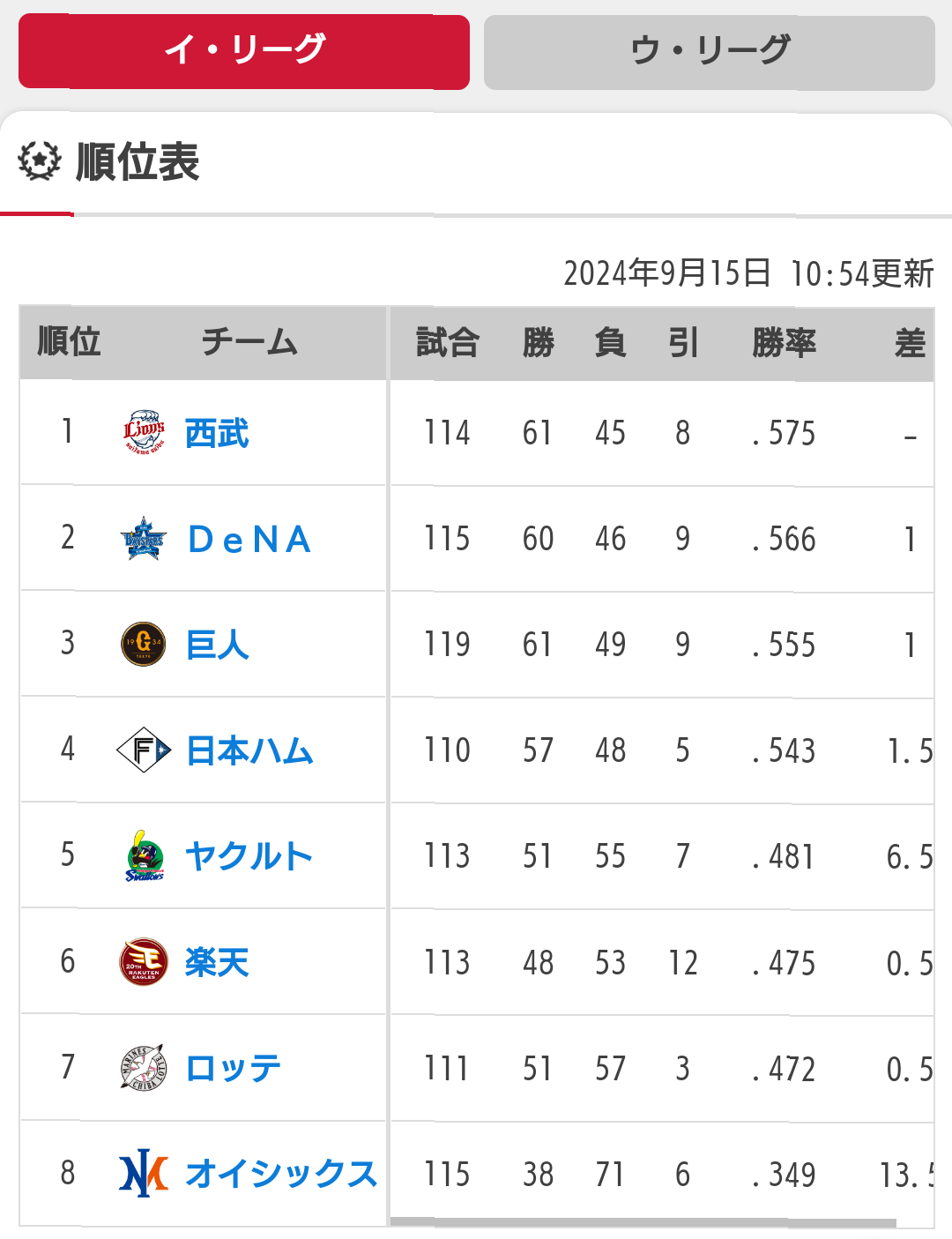Image resolution: width=952 pixels, height=1239 pixels.
Task: Open the ヤクルト team link
Action: tap(249, 856)
